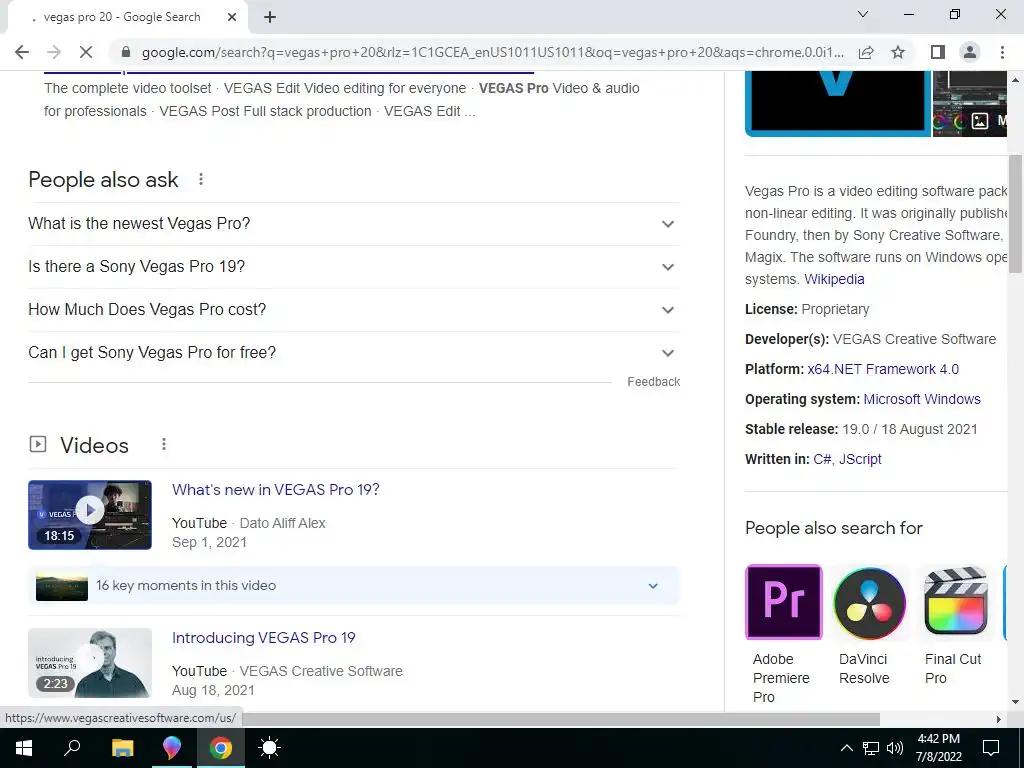The width and height of the screenshot is (1024, 768).
Task: Open File Explorer from the taskbar
Action: (x=122, y=748)
